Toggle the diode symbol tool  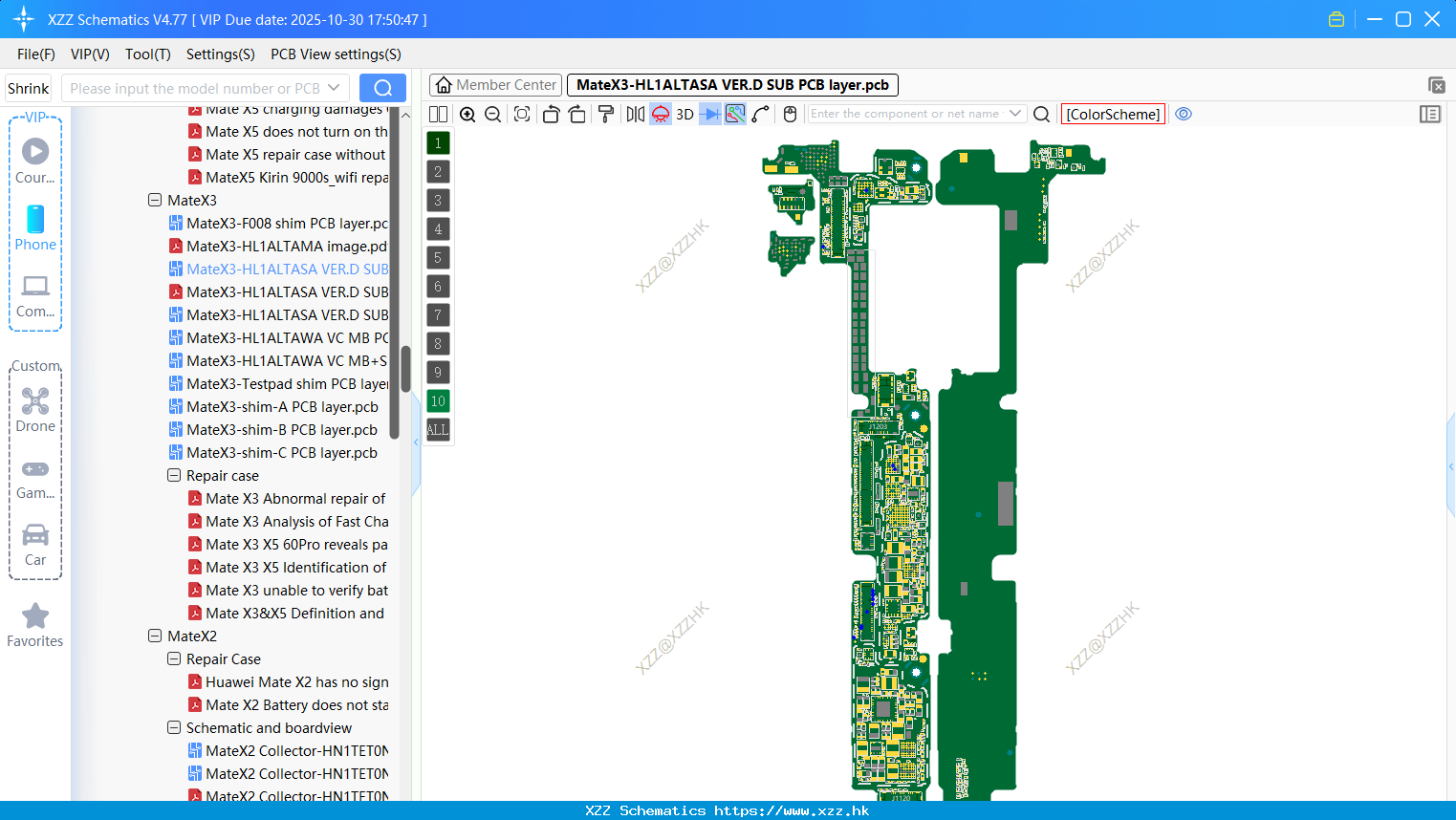[710, 114]
